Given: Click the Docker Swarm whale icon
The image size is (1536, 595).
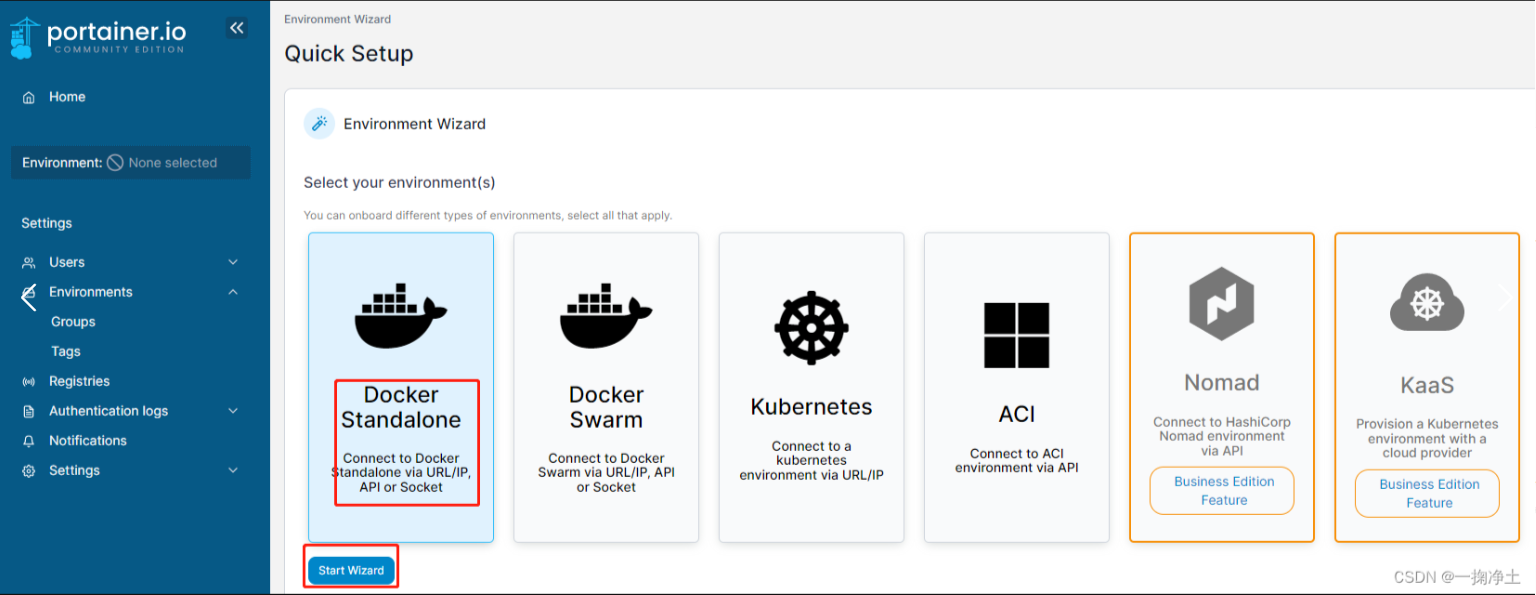Looking at the screenshot, I should coord(606,314).
